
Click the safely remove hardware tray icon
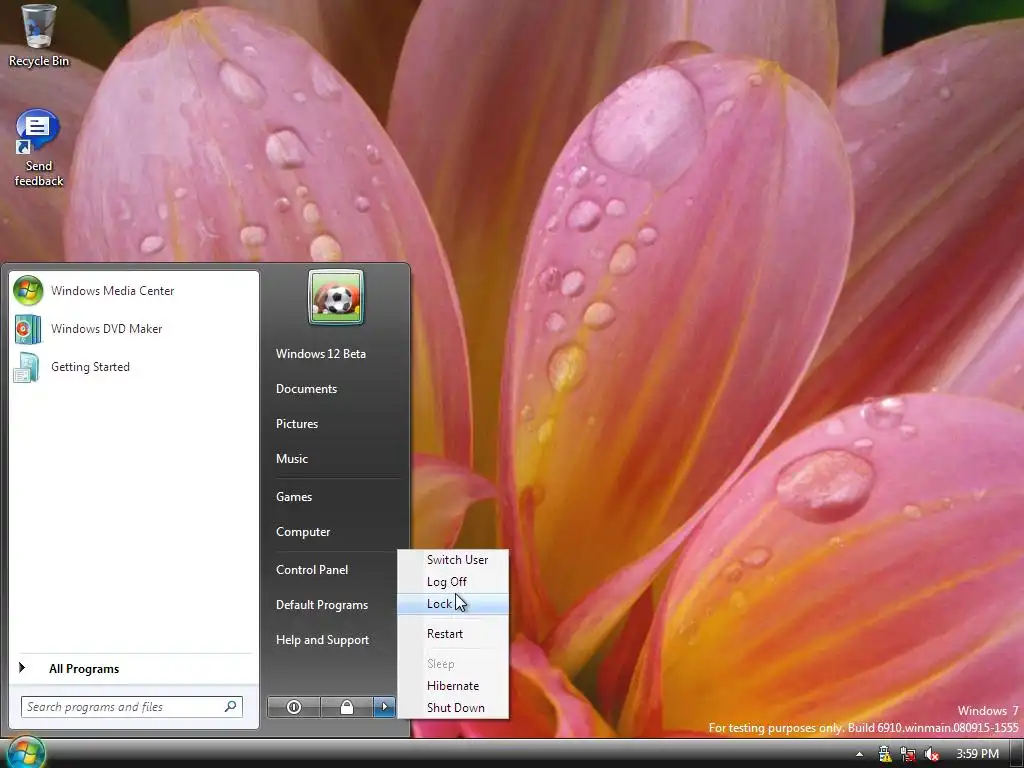[x=885, y=754]
